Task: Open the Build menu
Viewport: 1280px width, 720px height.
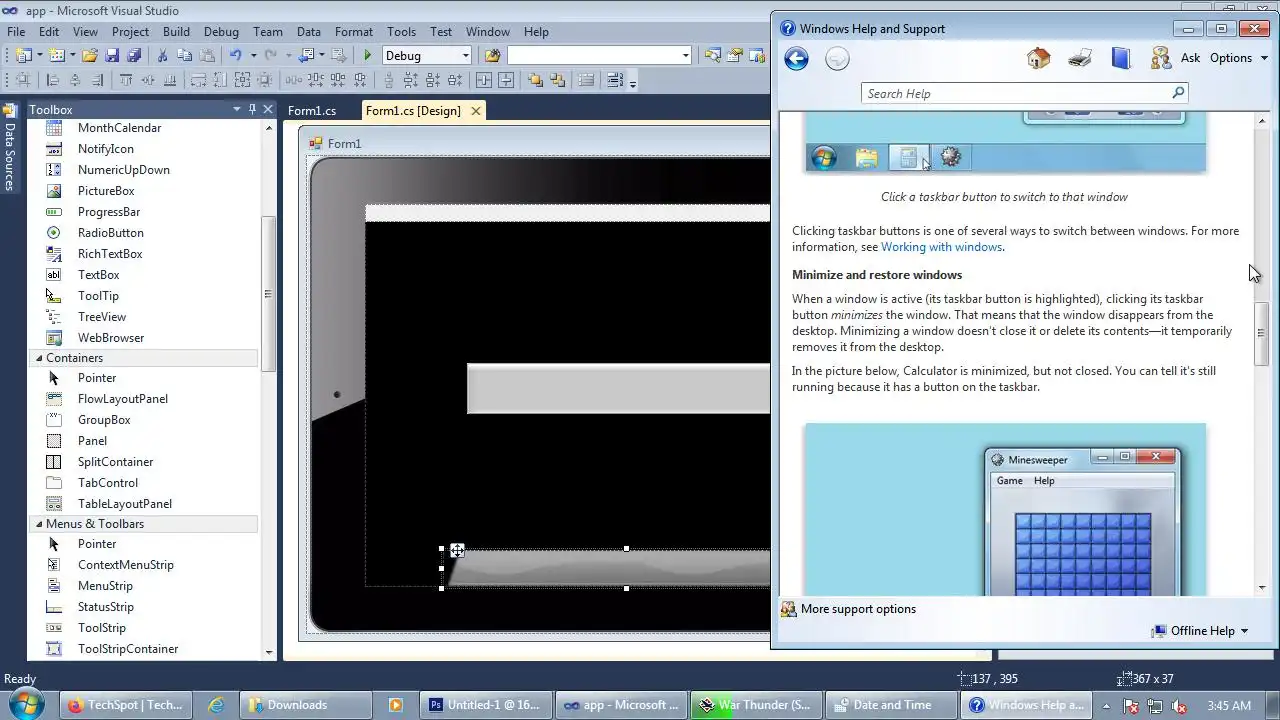Action: tap(176, 32)
